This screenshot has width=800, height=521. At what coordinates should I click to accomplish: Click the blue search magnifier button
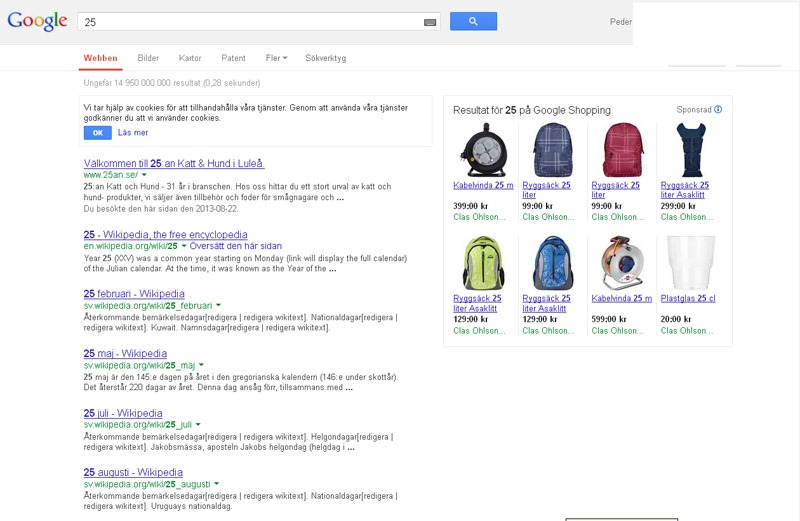point(473,21)
